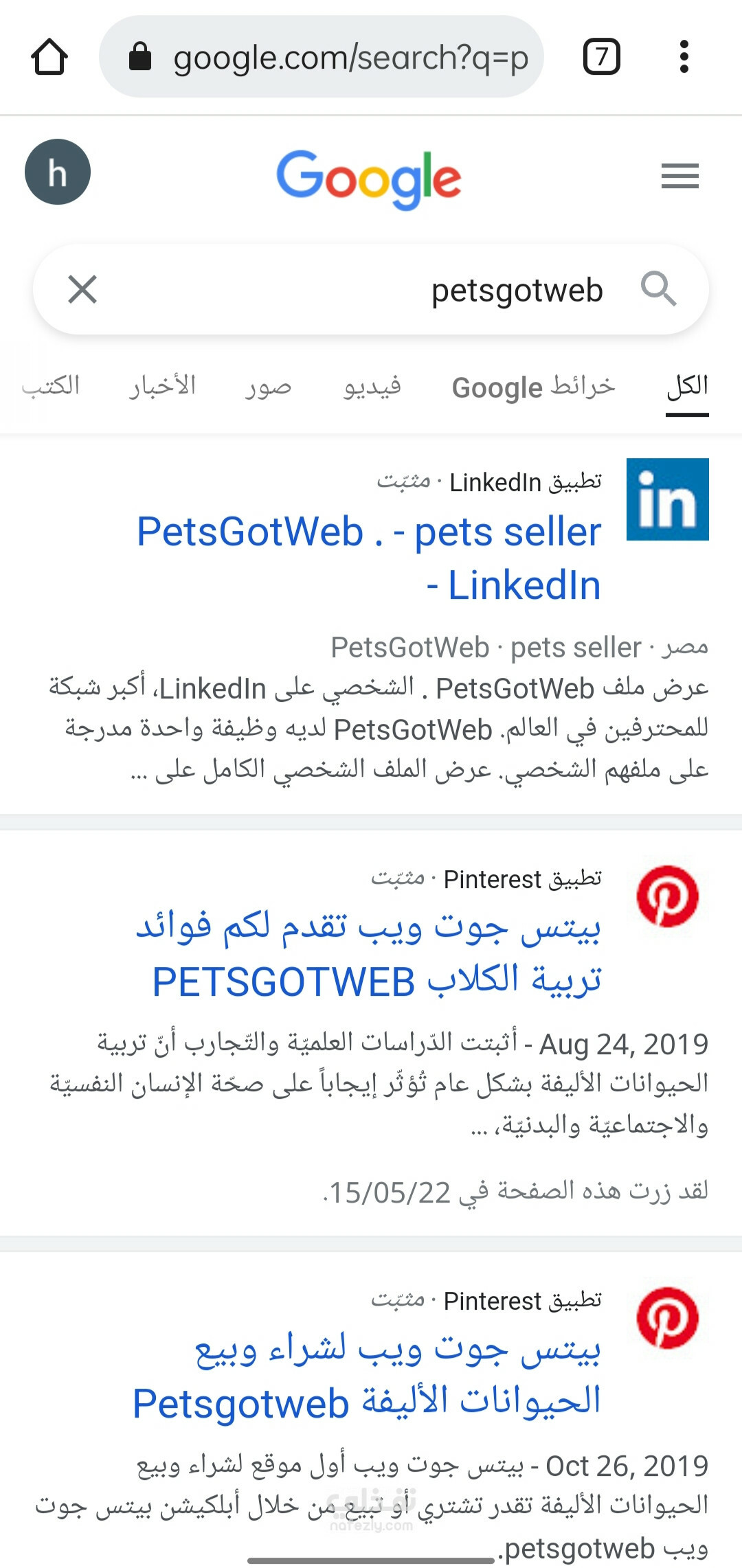Viewport: 742px width, 1568px height.
Task: Tap the magnifier search icon
Action: 658,288
